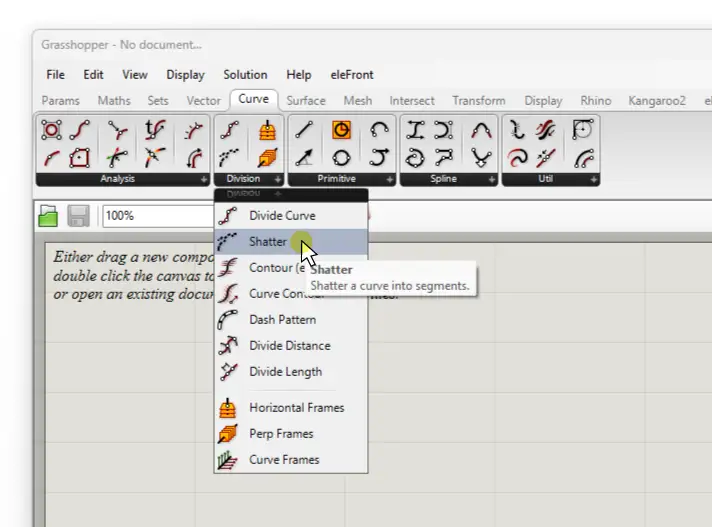
Task: Switch to the Rhino tab
Action: click(596, 100)
